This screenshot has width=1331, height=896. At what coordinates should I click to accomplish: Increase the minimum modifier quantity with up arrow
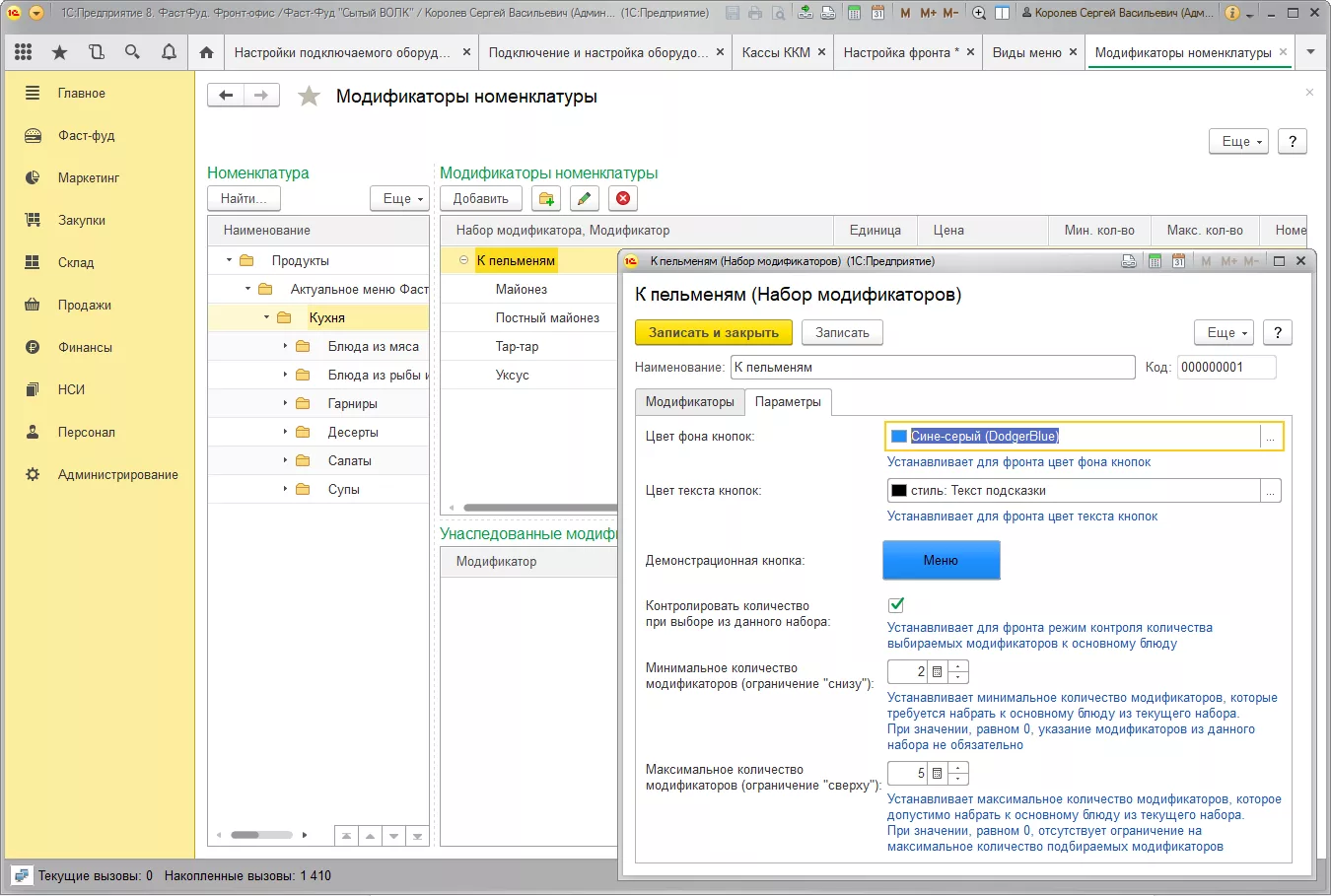958,667
